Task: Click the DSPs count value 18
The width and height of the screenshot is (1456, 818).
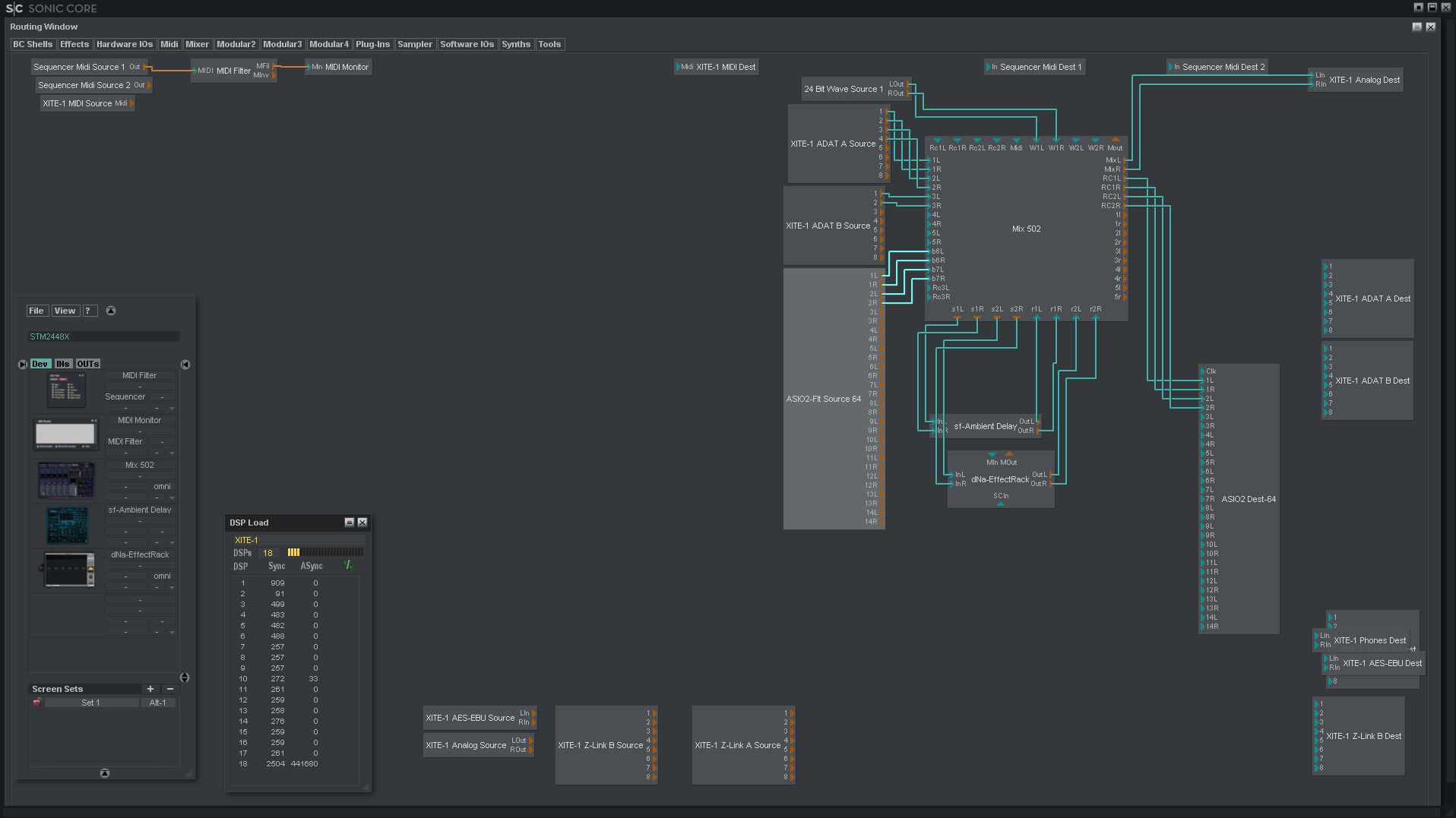Action: point(267,553)
